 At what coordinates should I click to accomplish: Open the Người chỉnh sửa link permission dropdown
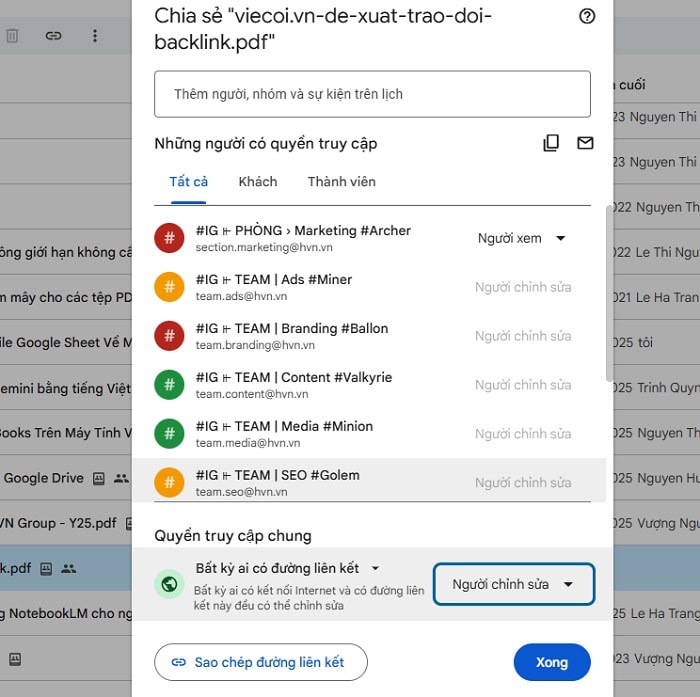[513, 584]
